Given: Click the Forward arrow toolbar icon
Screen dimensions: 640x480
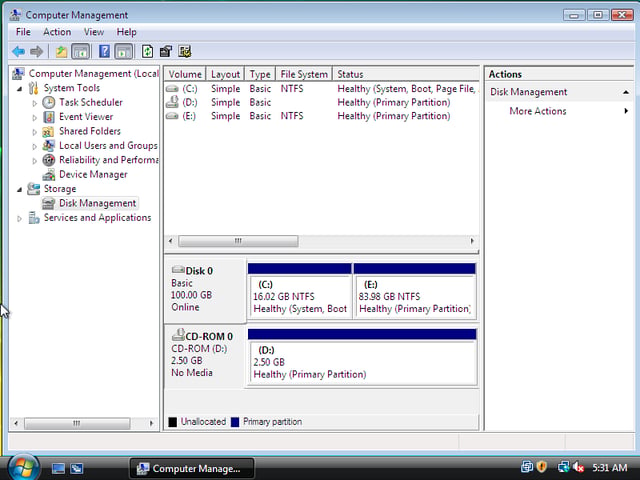Looking at the screenshot, I should click(x=37, y=52).
